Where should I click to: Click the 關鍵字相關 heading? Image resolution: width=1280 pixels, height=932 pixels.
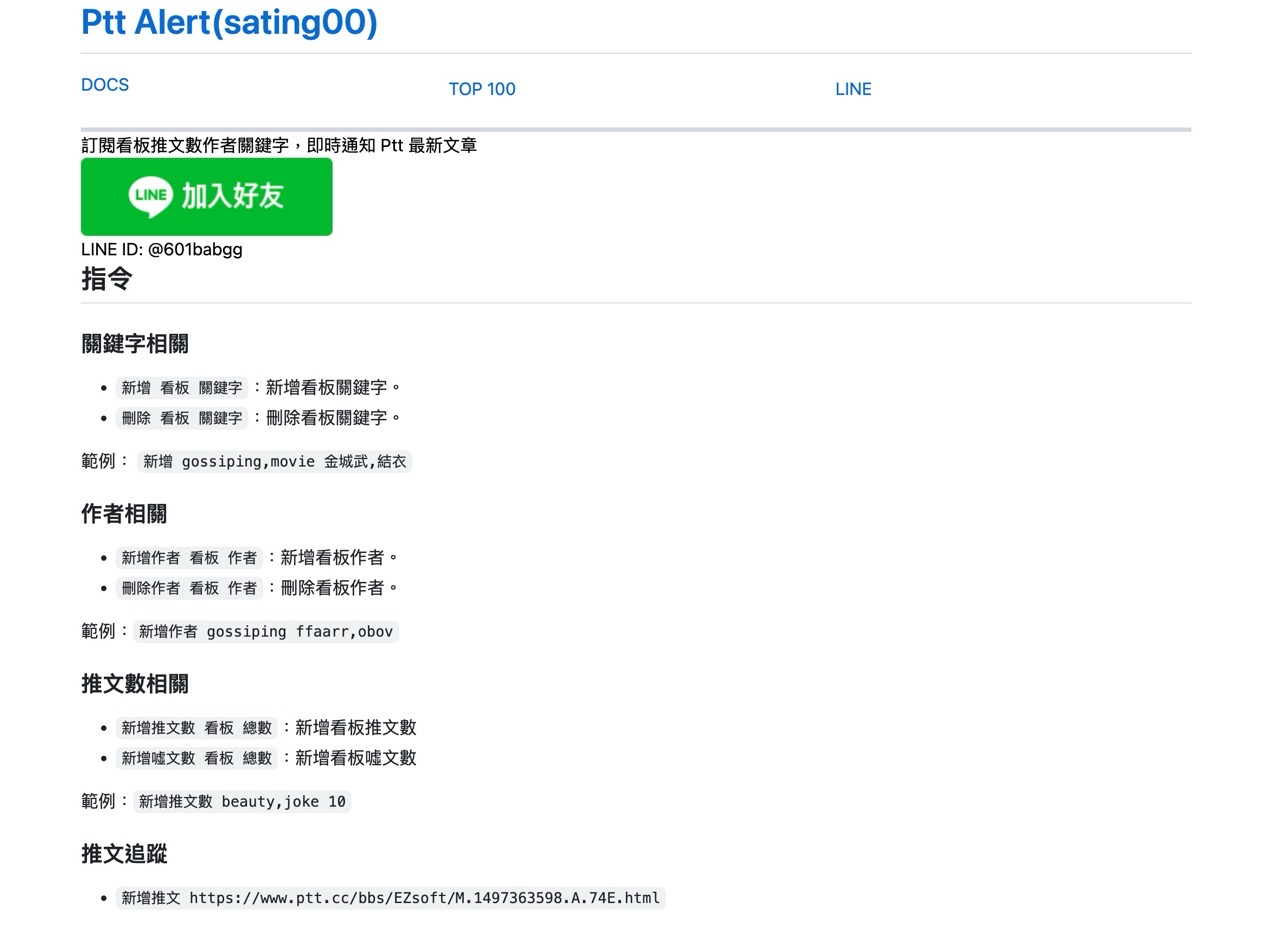[x=135, y=344]
